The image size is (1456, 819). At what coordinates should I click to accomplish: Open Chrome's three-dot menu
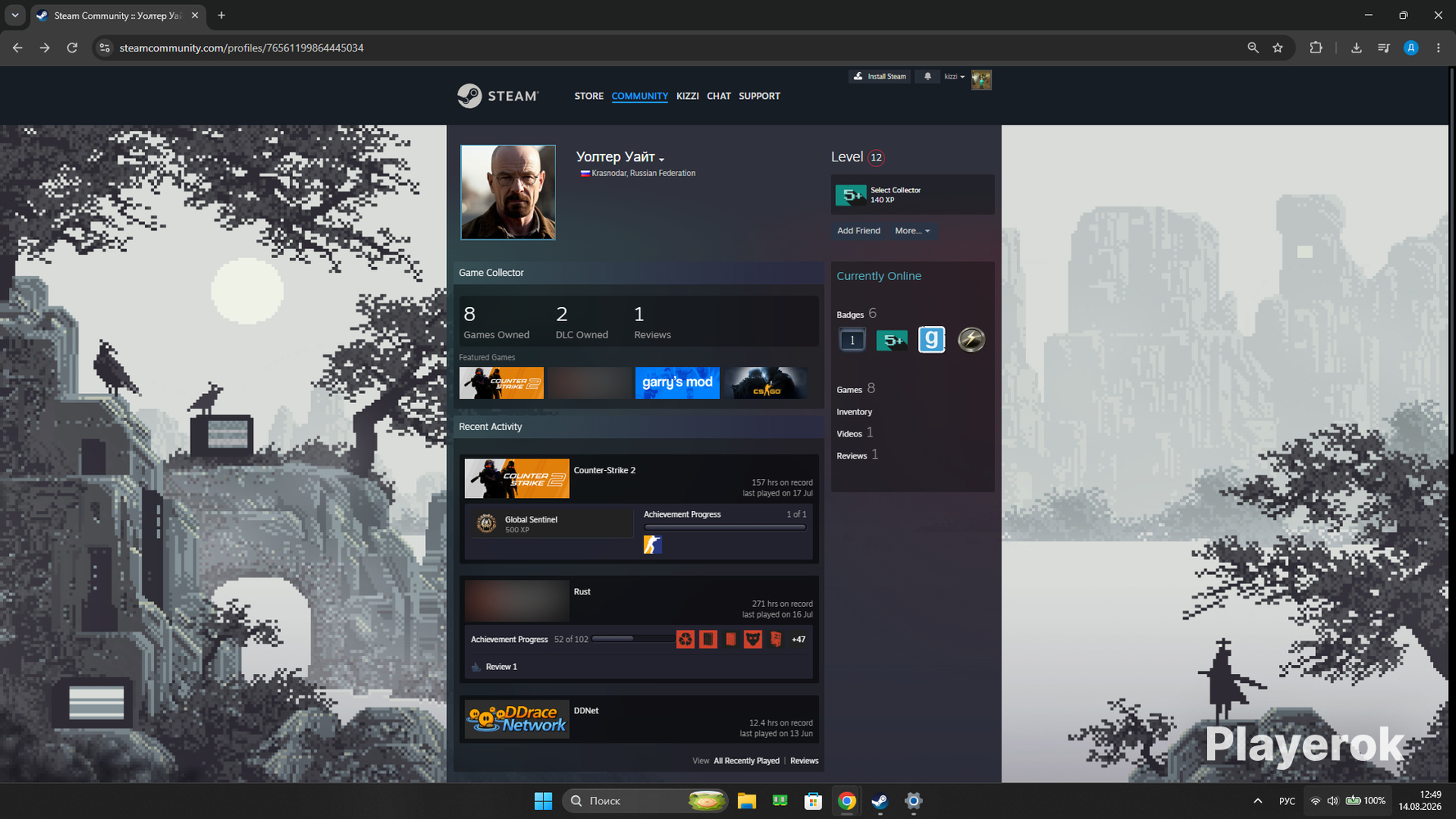1438,48
